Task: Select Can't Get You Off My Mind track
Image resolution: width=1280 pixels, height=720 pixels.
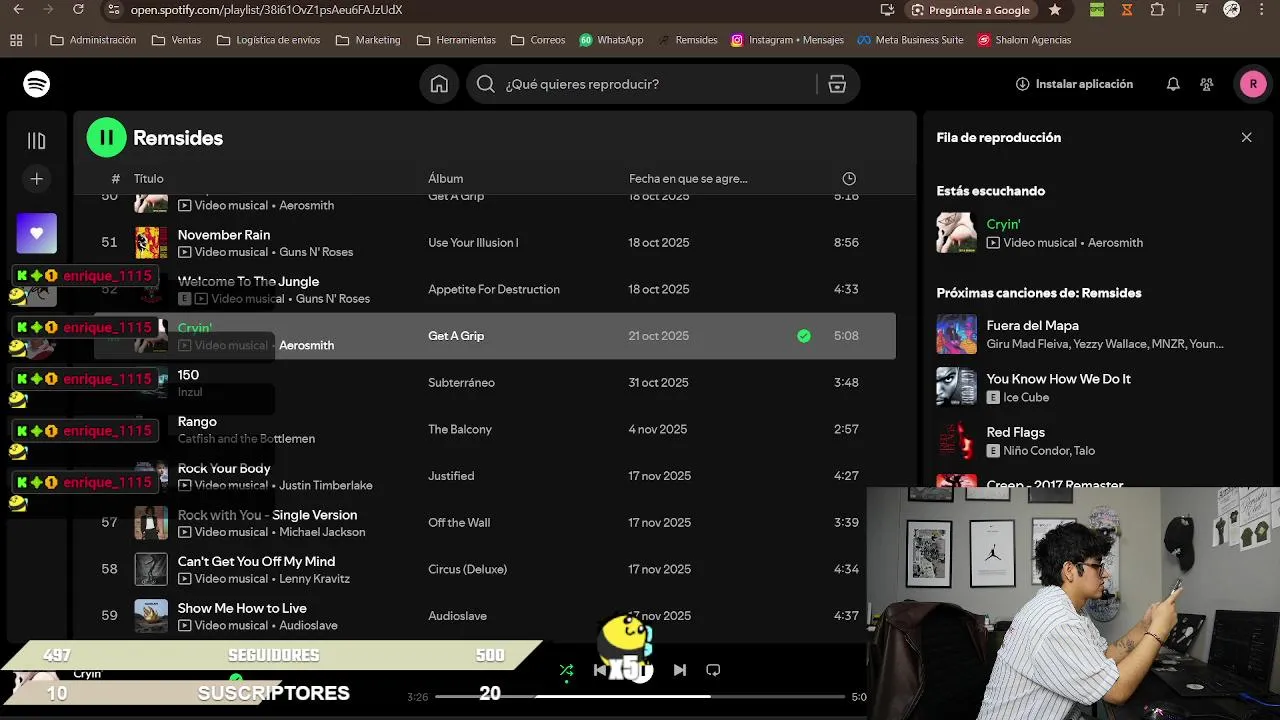Action: pyautogui.click(x=256, y=562)
